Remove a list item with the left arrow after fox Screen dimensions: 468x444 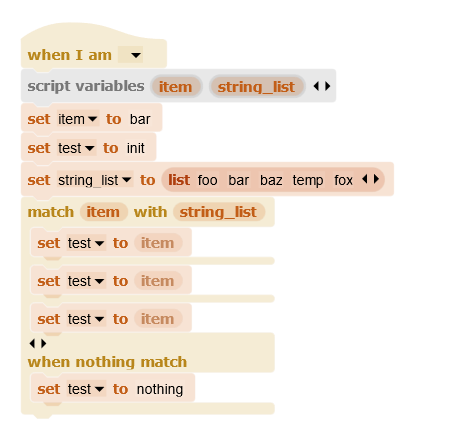coord(365,179)
